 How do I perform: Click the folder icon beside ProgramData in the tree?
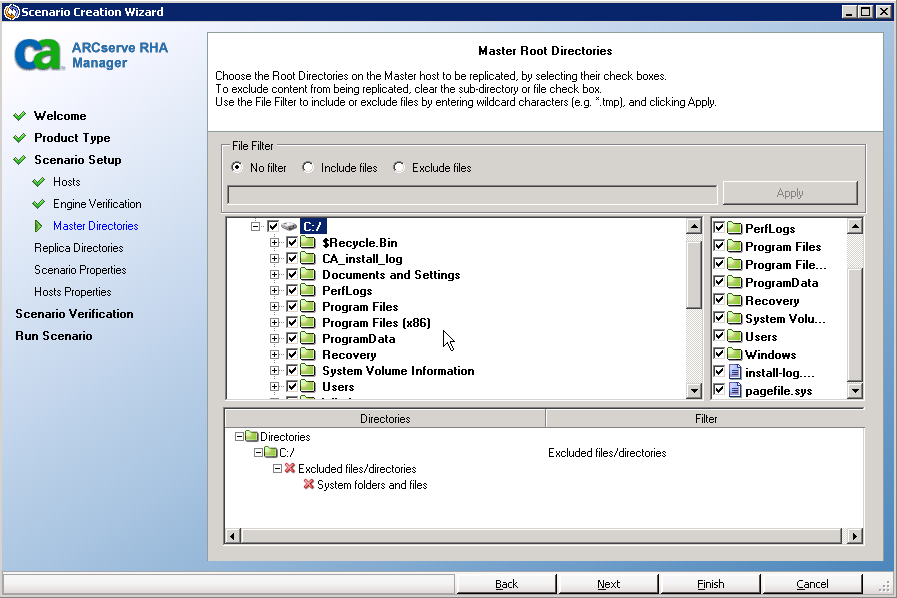(307, 338)
